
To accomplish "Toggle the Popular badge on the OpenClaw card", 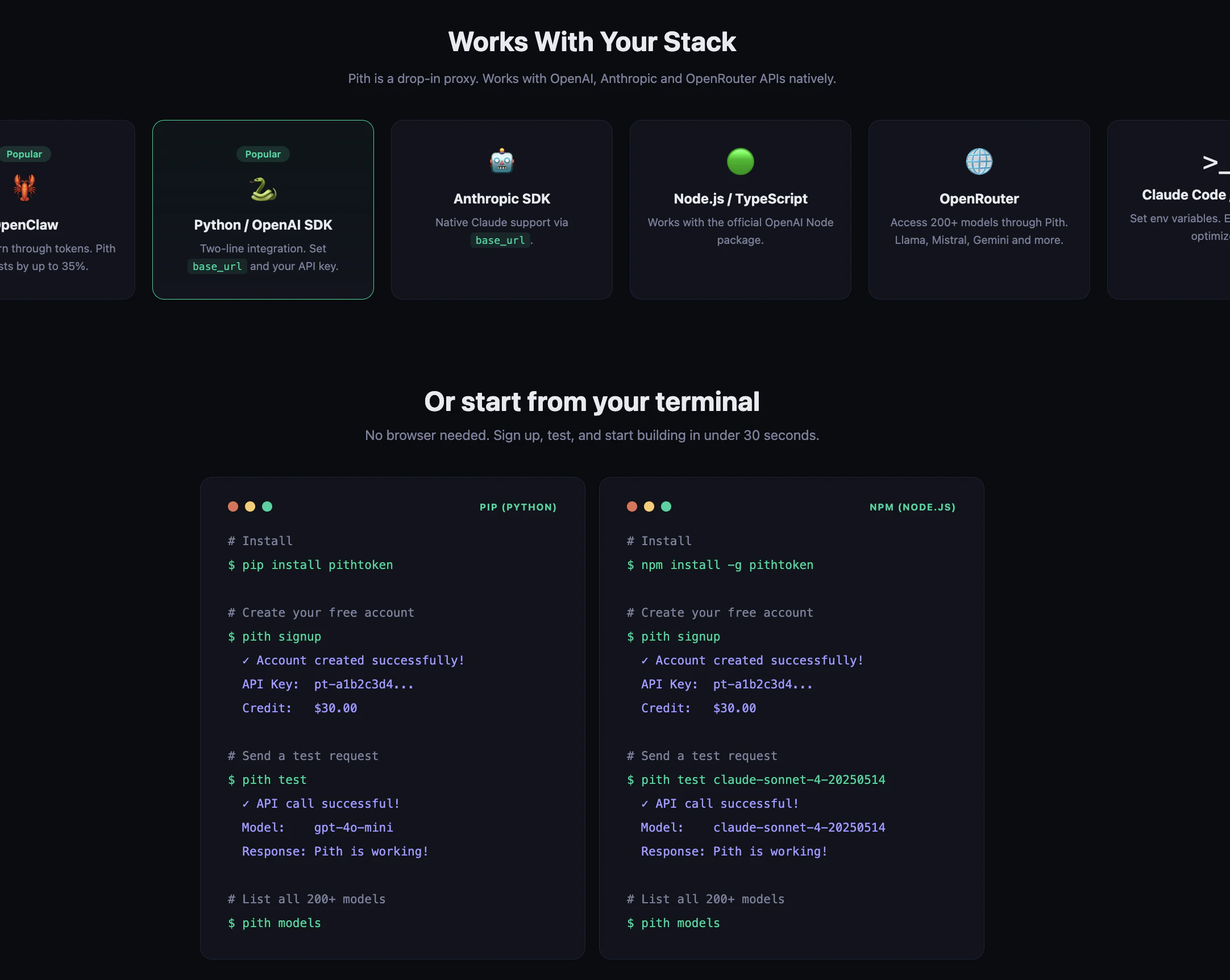I will pos(24,154).
